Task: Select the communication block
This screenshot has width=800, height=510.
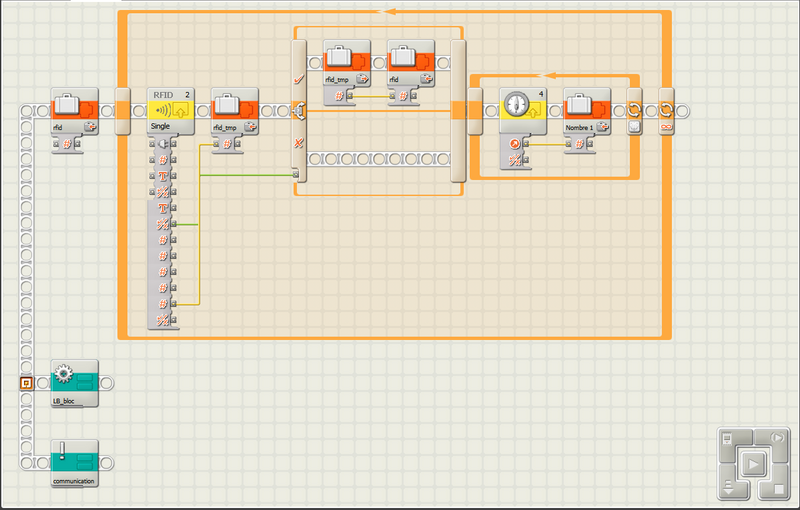Action: click(74, 462)
